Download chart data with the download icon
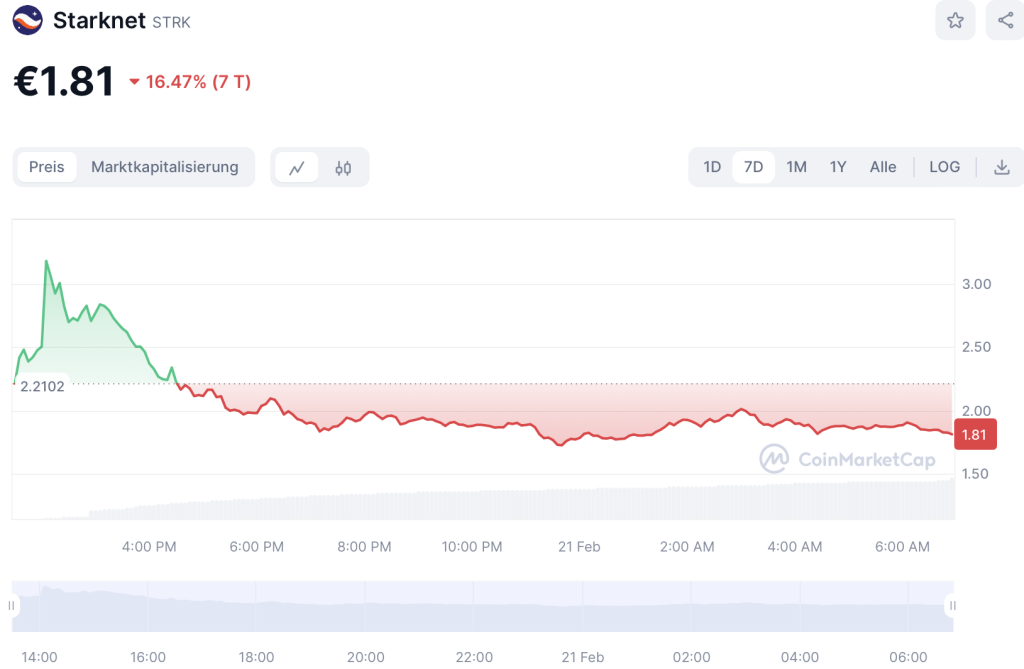Viewport: 1024px width, 669px height. (1001, 167)
